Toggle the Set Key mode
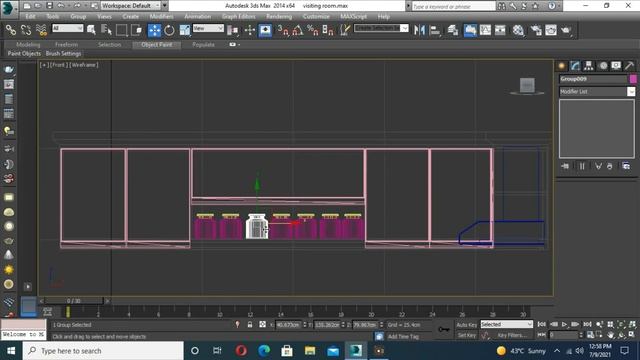The width and height of the screenshot is (640, 360). [x=467, y=335]
